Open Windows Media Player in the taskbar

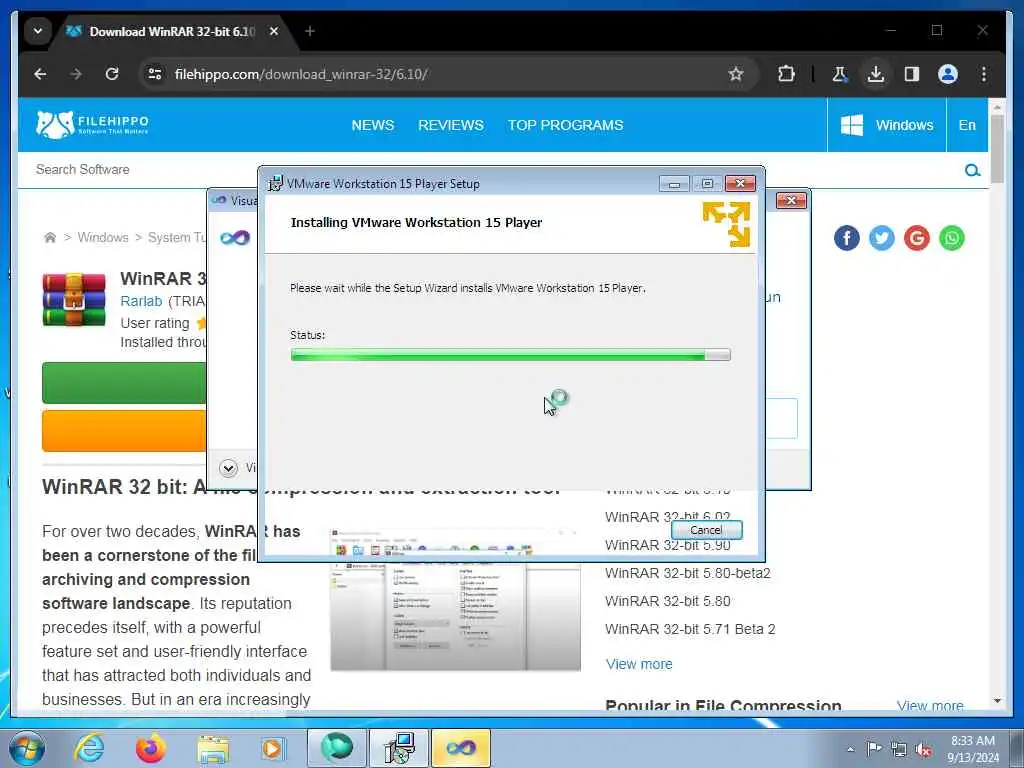point(273,748)
